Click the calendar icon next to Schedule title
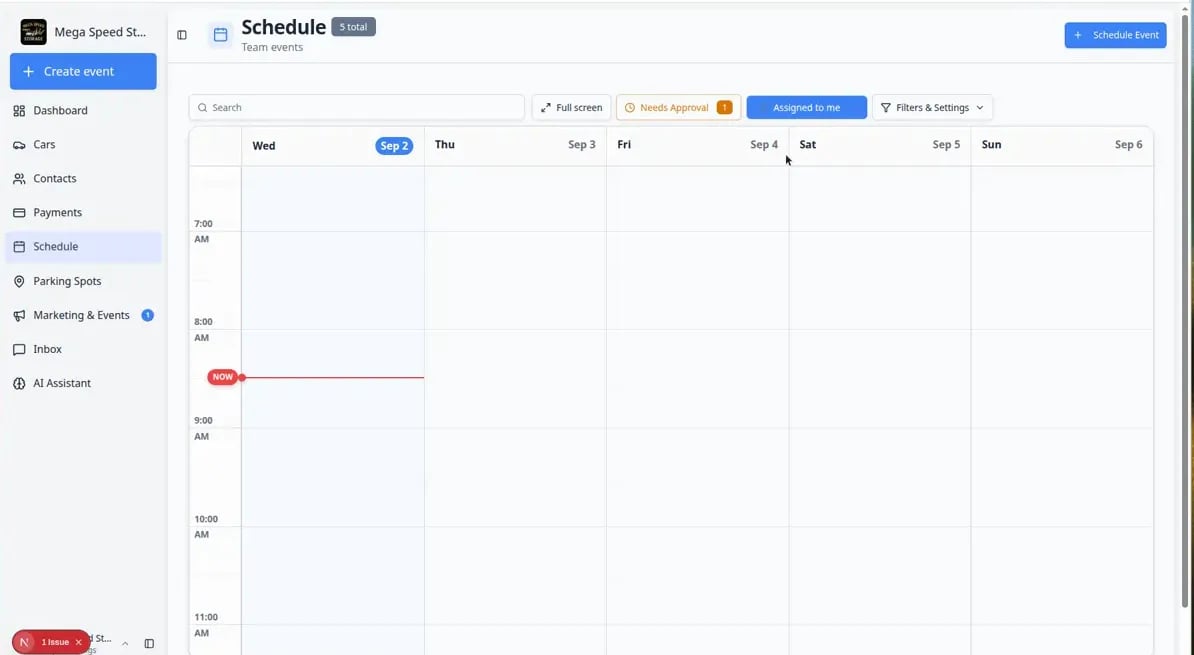Viewport: 1194px width, 655px height. 220,35
